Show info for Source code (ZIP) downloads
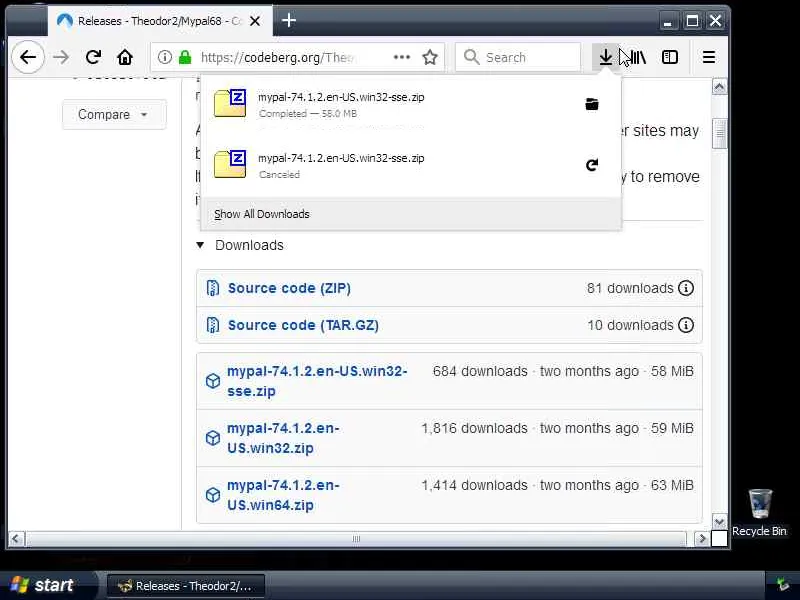The width and height of the screenshot is (800, 600). pos(686,288)
